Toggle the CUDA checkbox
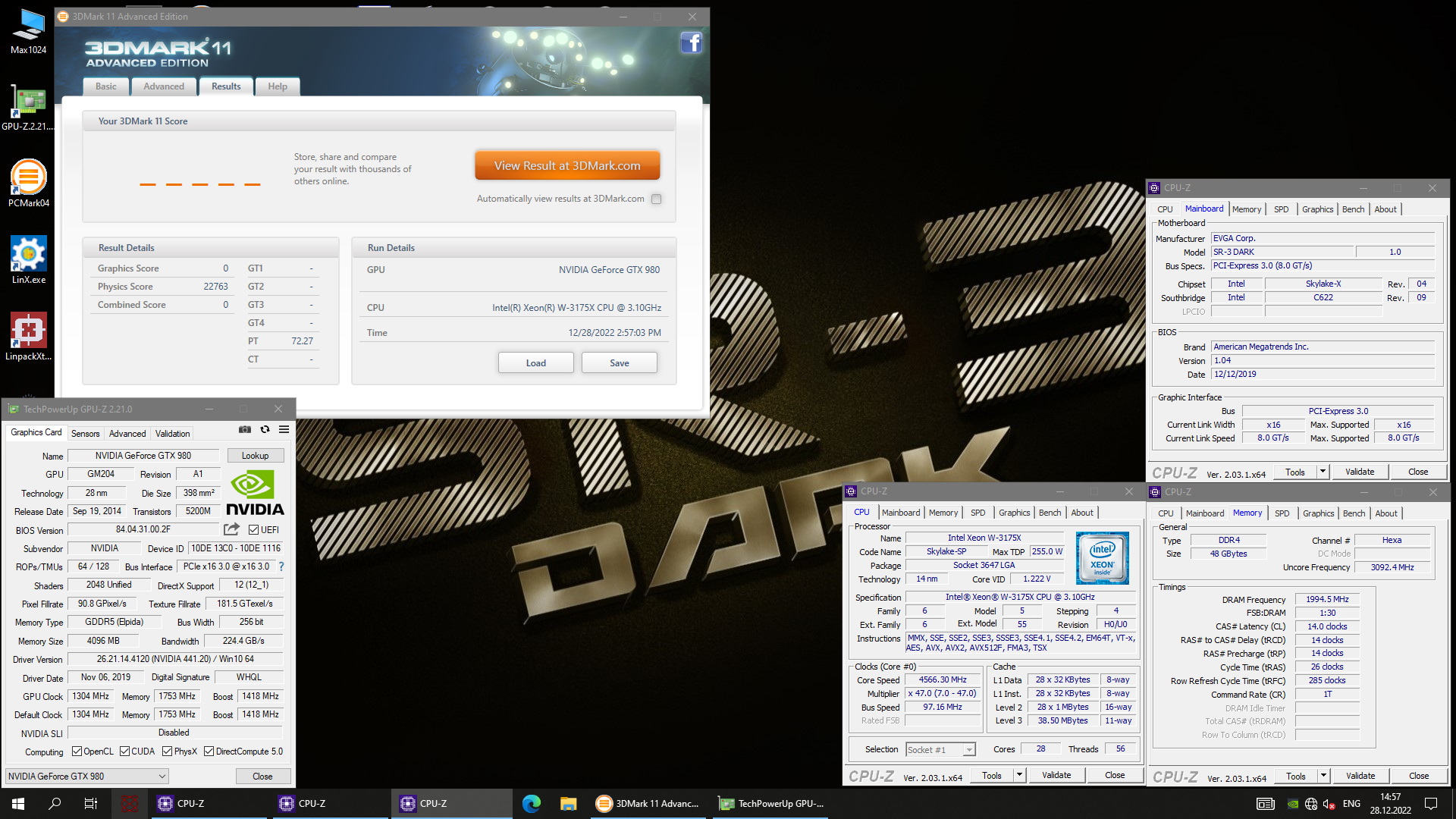This screenshot has width=1456, height=819. [124, 752]
